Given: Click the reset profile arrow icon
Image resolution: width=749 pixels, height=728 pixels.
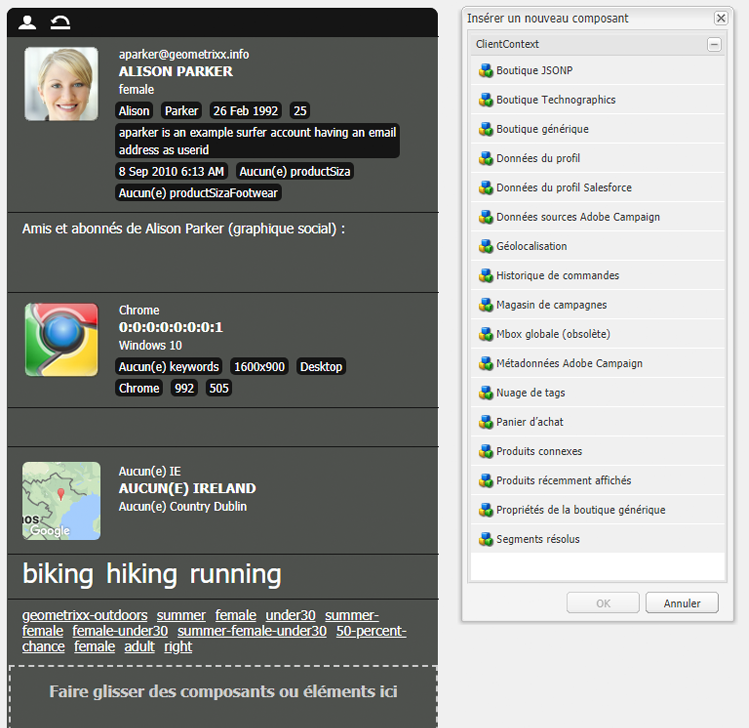Looking at the screenshot, I should (x=61, y=22).
